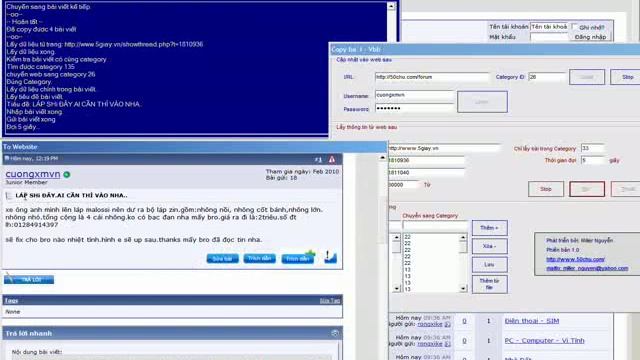The image size is (640, 360).
Task: Click the Password field in the Copy bài window
Action: tap(414, 109)
